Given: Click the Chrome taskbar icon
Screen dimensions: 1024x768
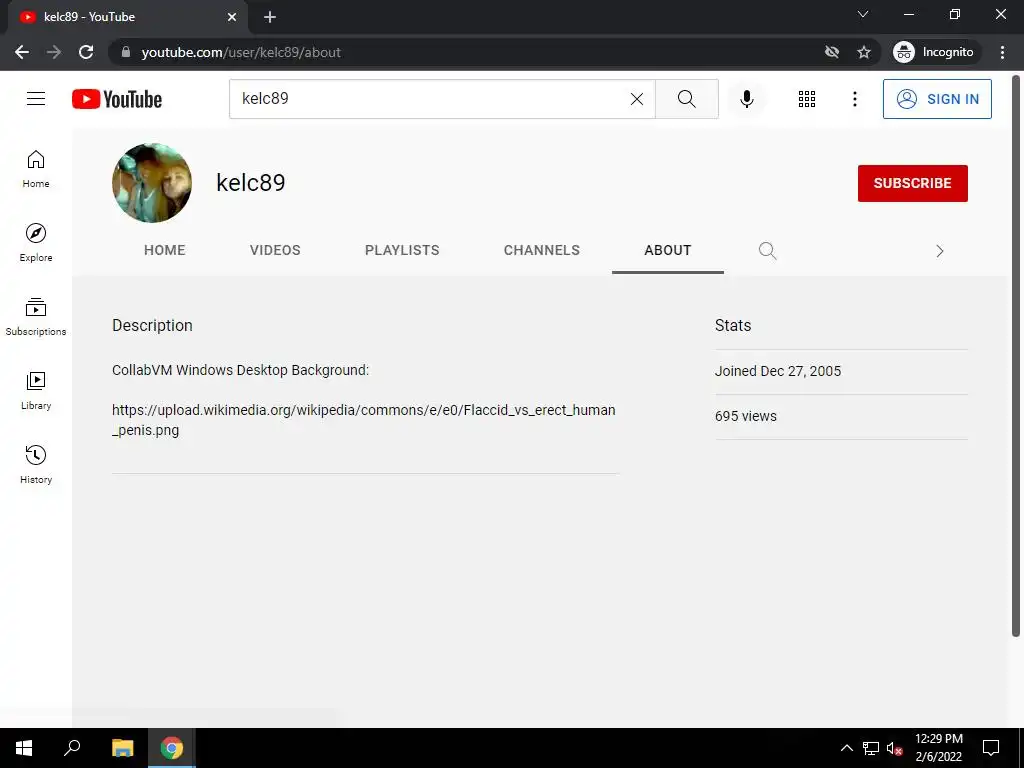Looking at the screenshot, I should 172,748.
